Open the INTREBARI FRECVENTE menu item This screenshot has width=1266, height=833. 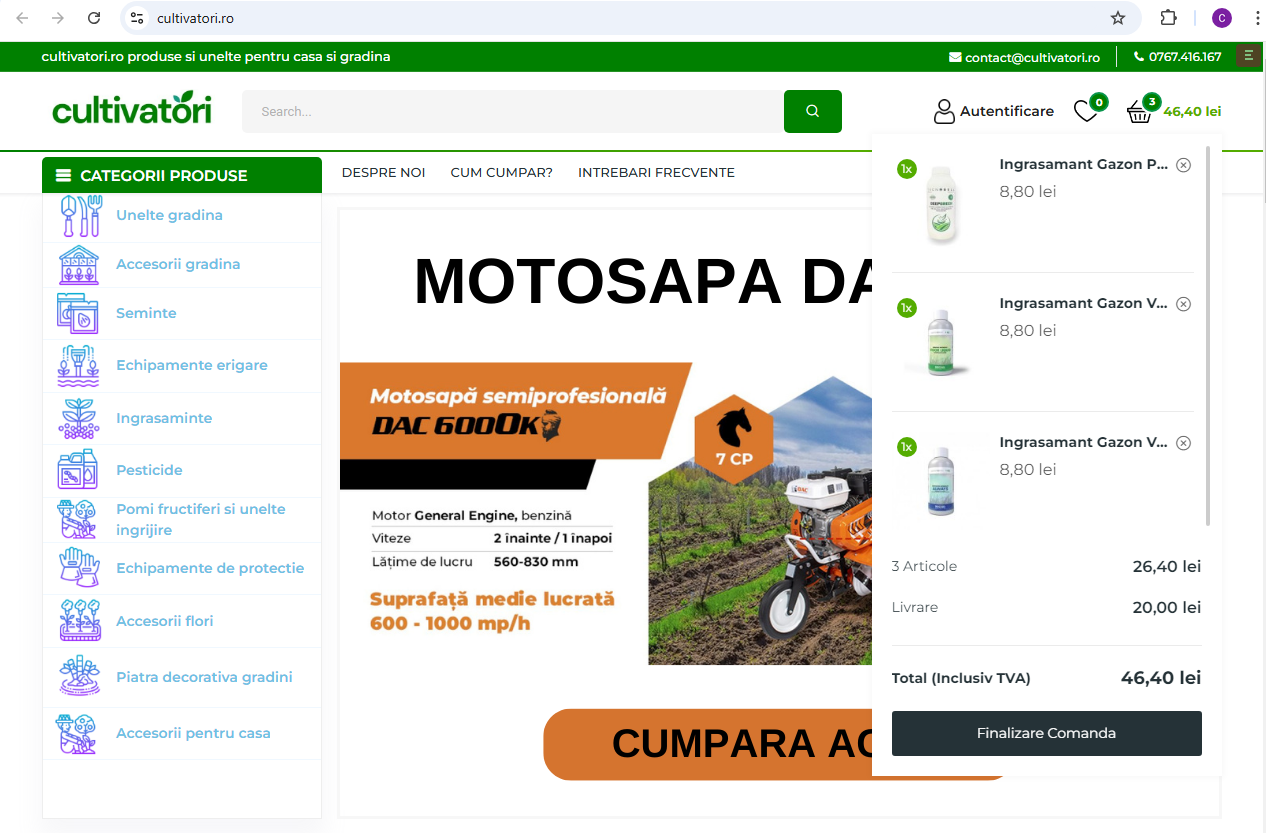[657, 172]
